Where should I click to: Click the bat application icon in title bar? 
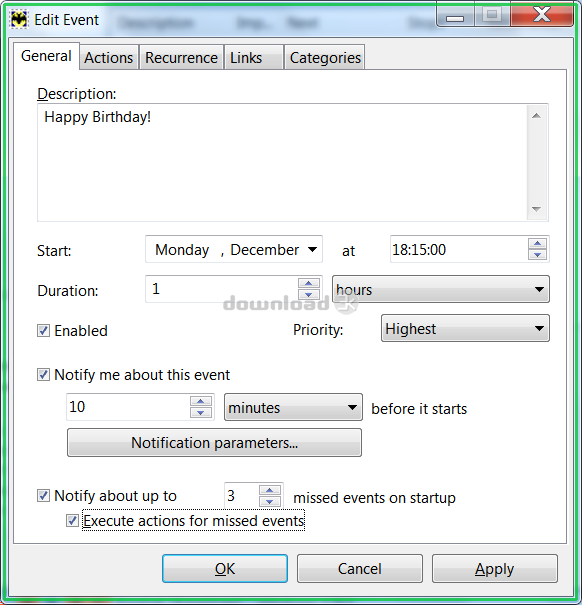click(19, 20)
